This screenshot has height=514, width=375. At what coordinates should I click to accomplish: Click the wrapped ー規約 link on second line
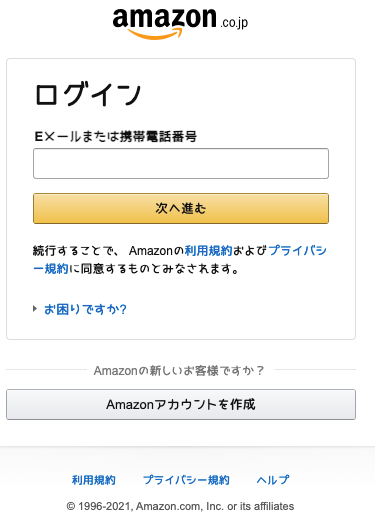click(51, 268)
